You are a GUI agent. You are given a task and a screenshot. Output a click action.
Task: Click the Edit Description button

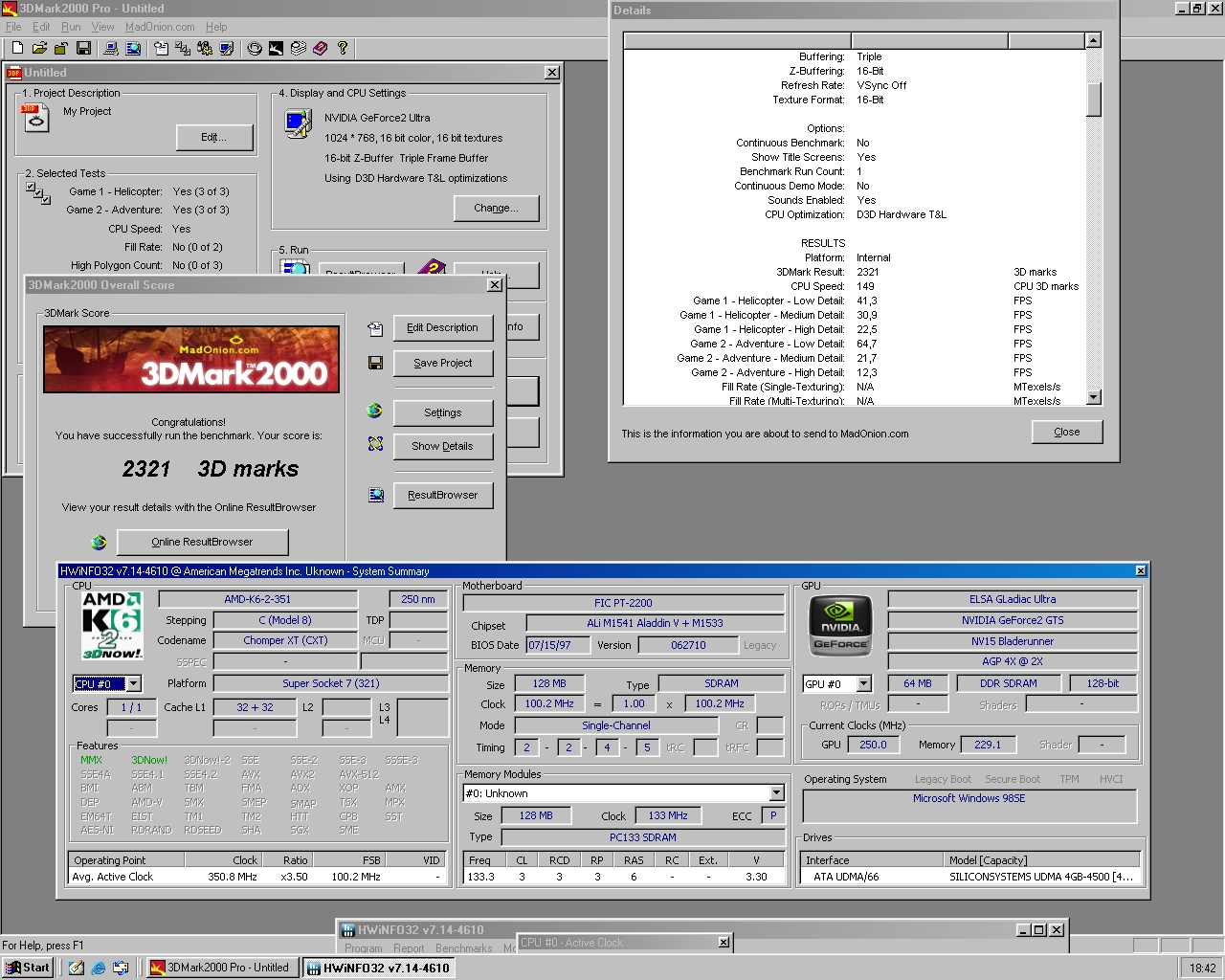(442, 327)
